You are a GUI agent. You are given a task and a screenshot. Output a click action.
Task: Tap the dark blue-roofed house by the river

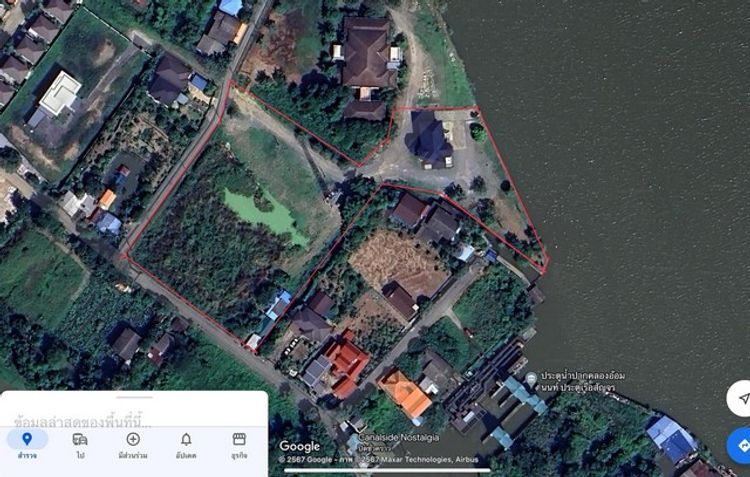[429, 138]
